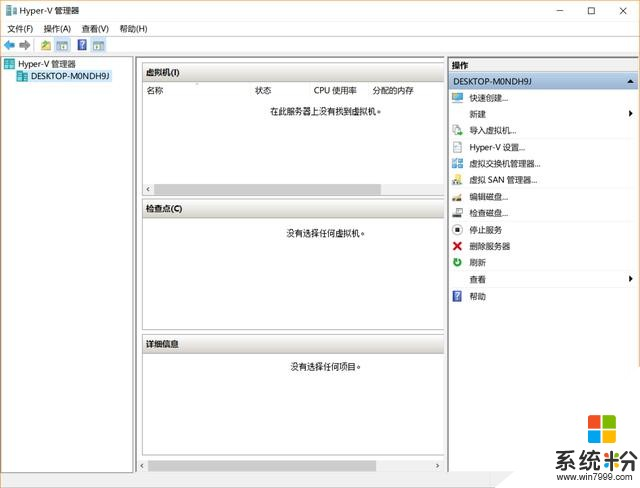Click the 虚拟交换机管理器 icon
The width and height of the screenshot is (640, 488).
pos(458,164)
